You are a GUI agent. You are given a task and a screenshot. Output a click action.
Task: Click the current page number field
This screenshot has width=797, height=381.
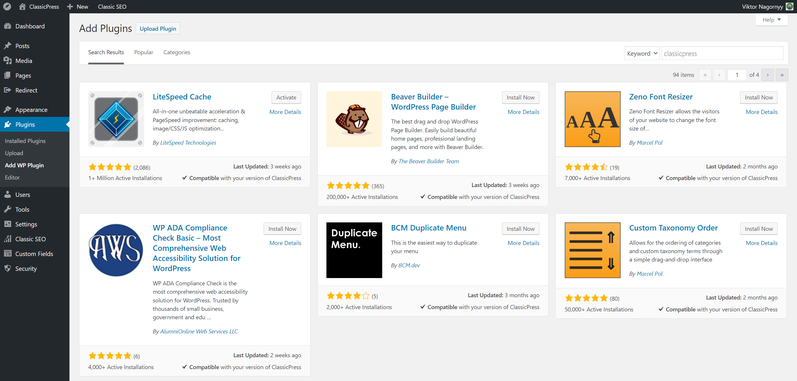point(737,75)
